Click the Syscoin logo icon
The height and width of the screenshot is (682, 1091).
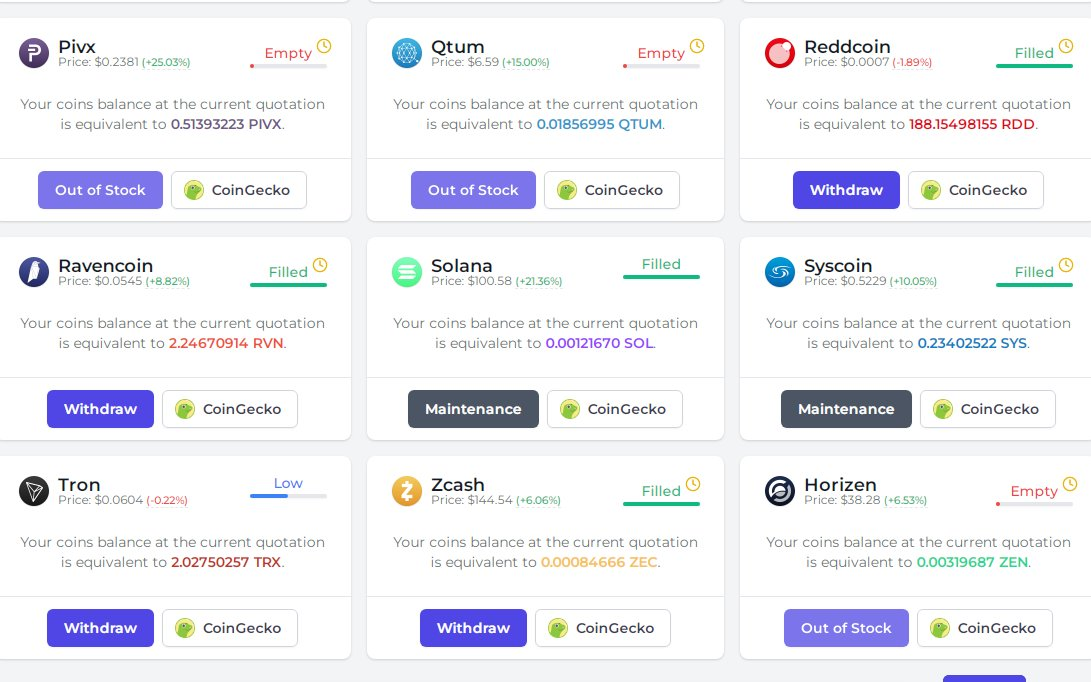pyautogui.click(x=779, y=272)
